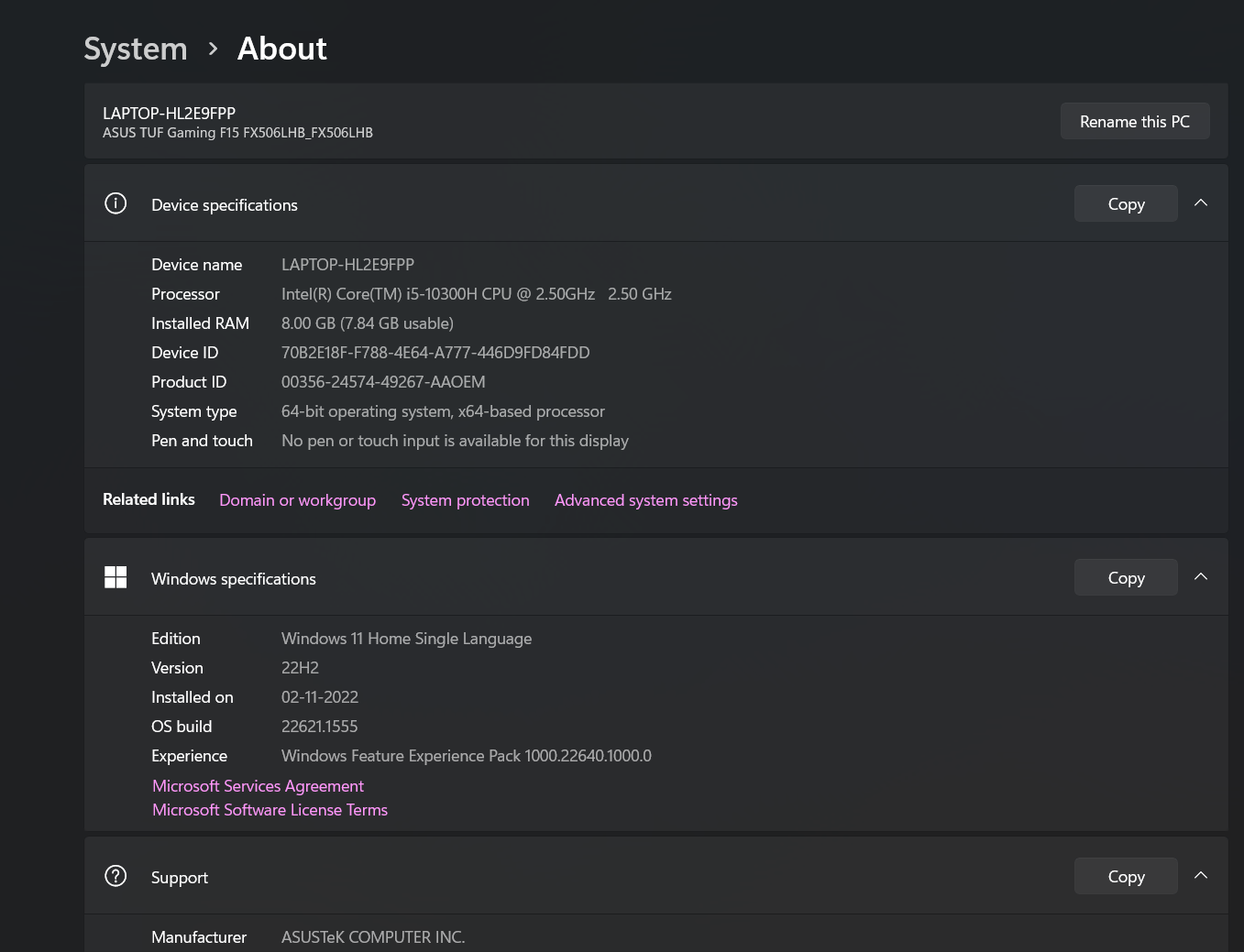Screen dimensions: 1244x952
Task: Open Microsoft Services Agreement link
Action: click(x=258, y=786)
